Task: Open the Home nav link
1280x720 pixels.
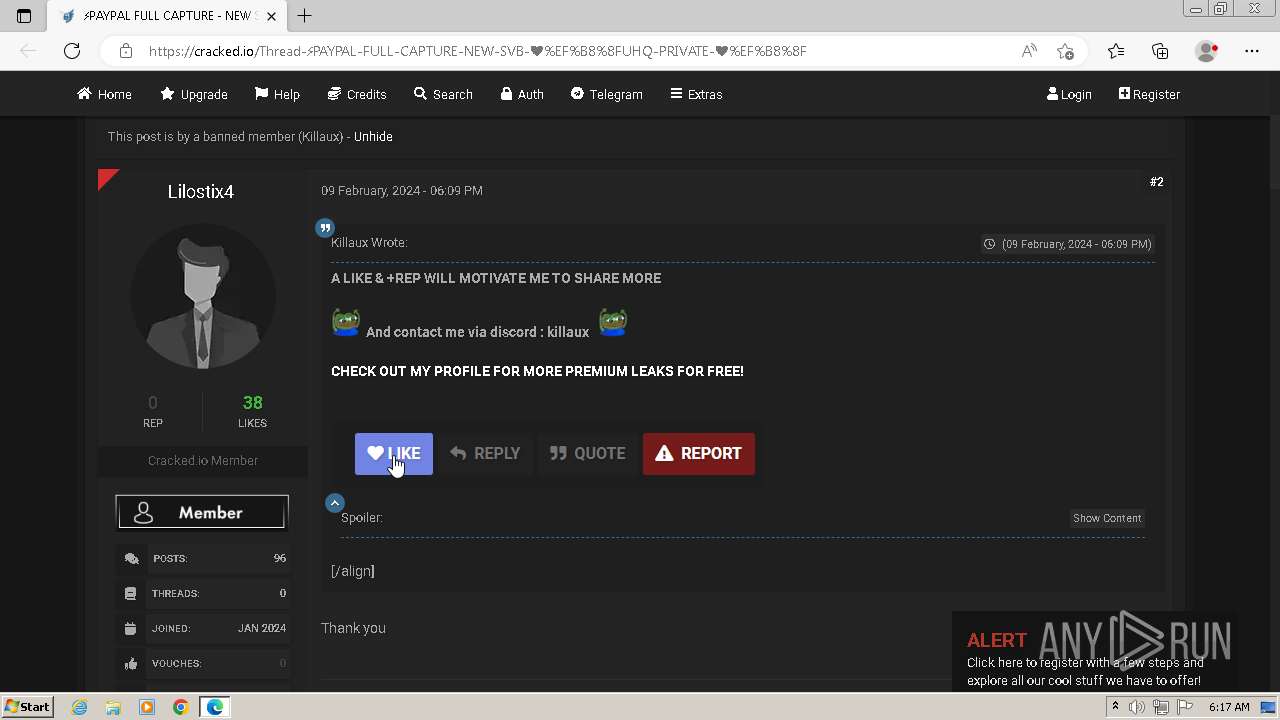Action: coord(104,94)
